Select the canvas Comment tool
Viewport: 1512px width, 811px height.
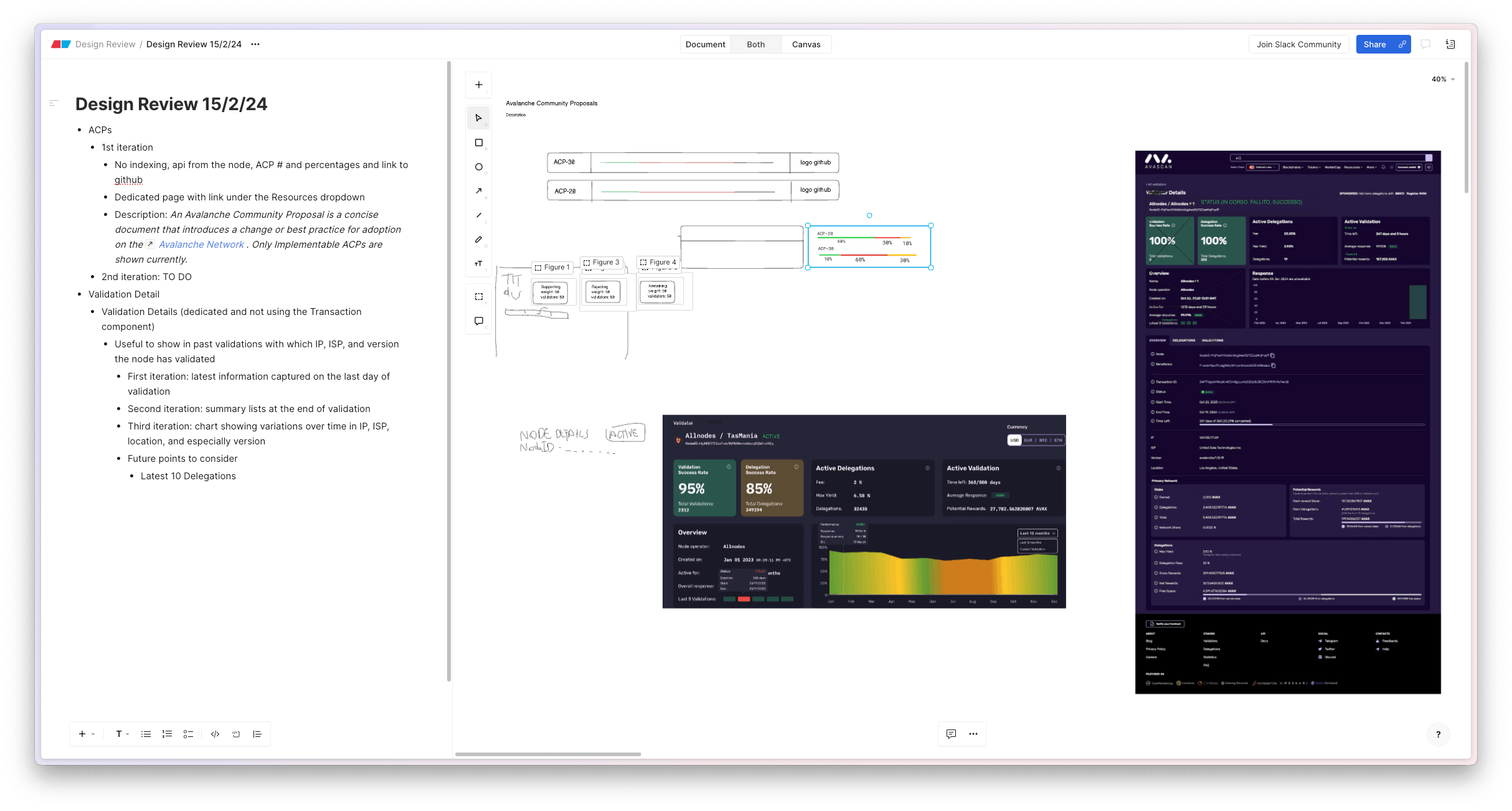[x=479, y=321]
